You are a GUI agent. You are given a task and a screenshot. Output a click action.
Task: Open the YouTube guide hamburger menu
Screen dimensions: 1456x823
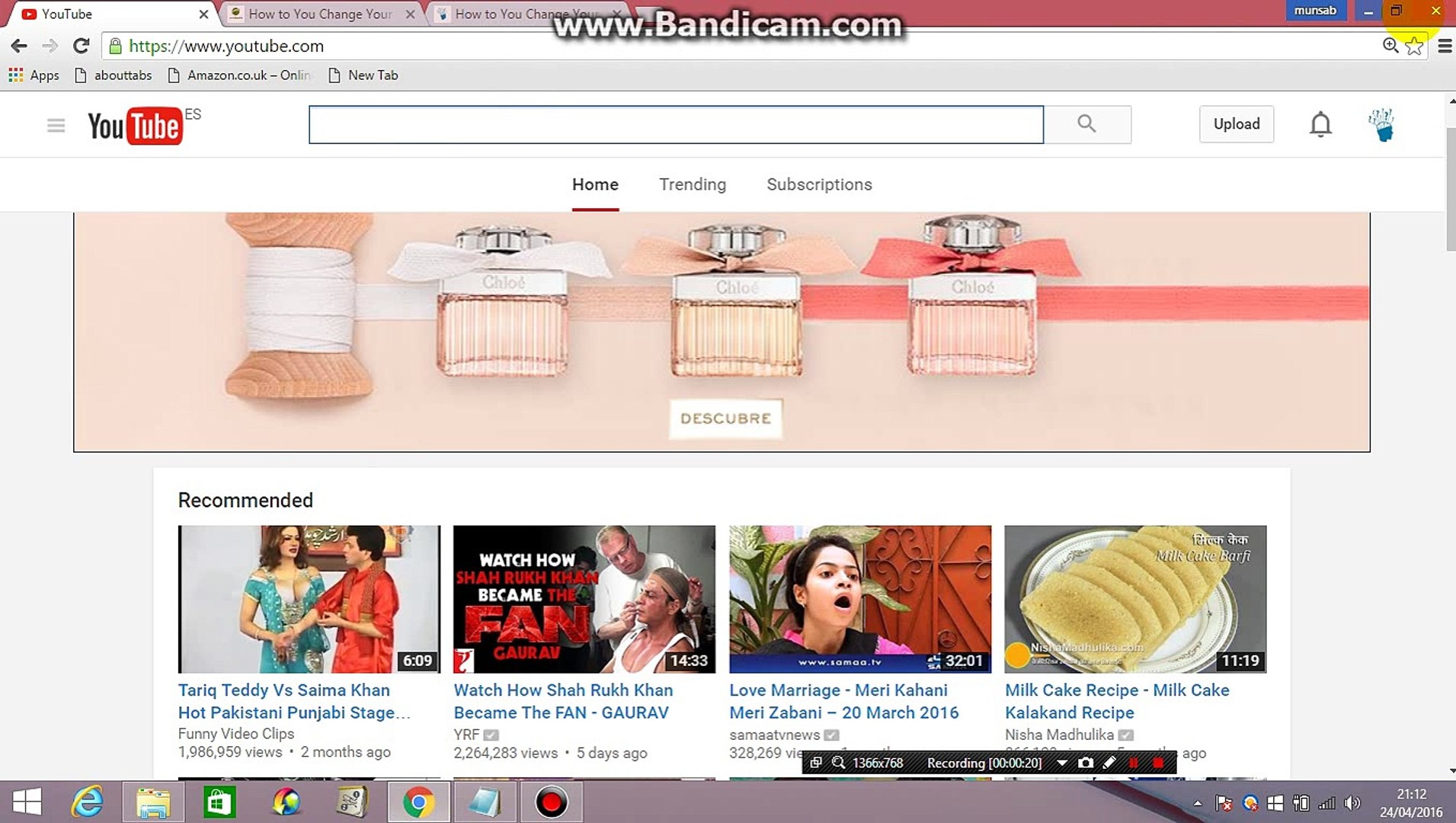[55, 124]
